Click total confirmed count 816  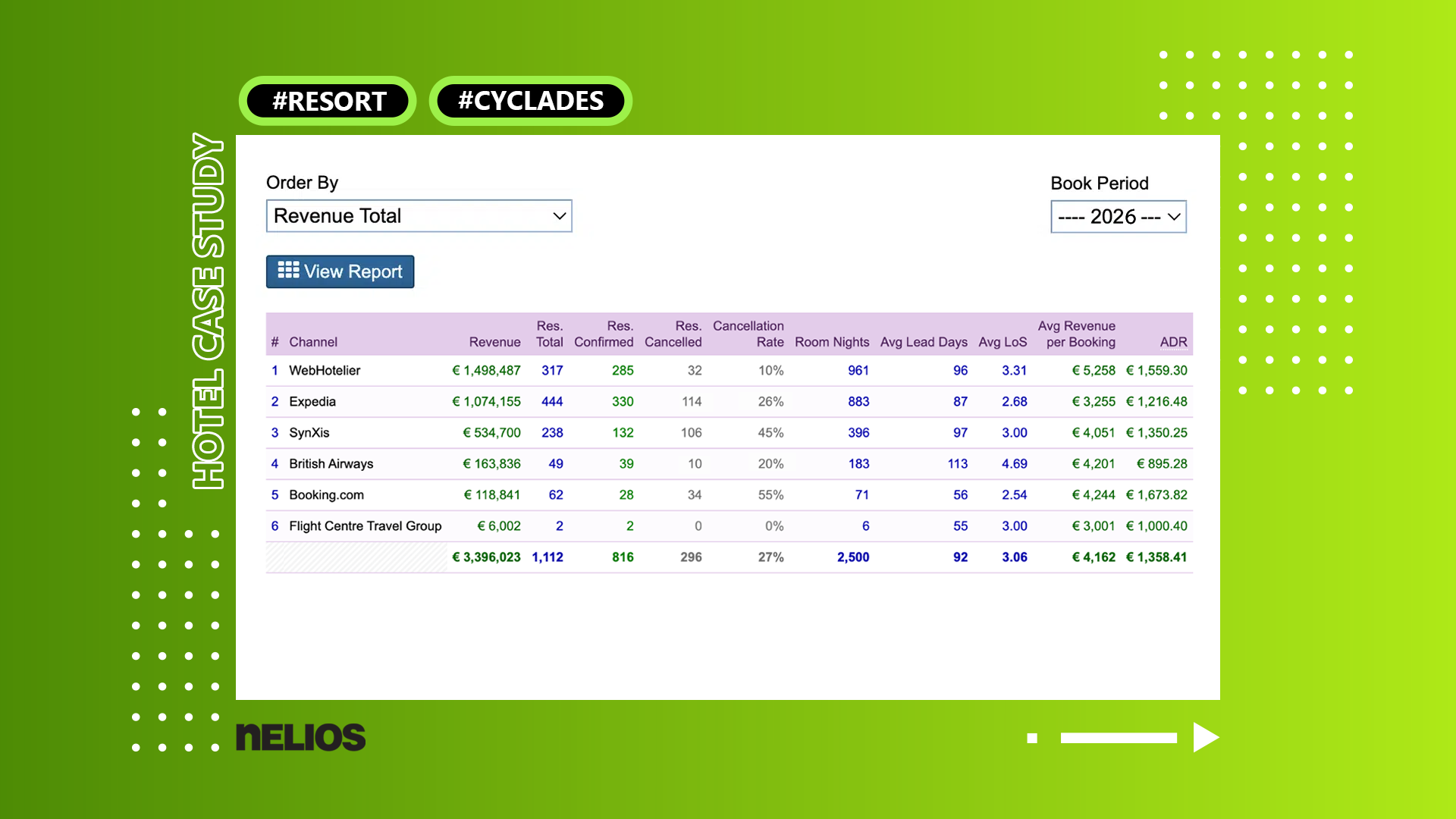[623, 557]
